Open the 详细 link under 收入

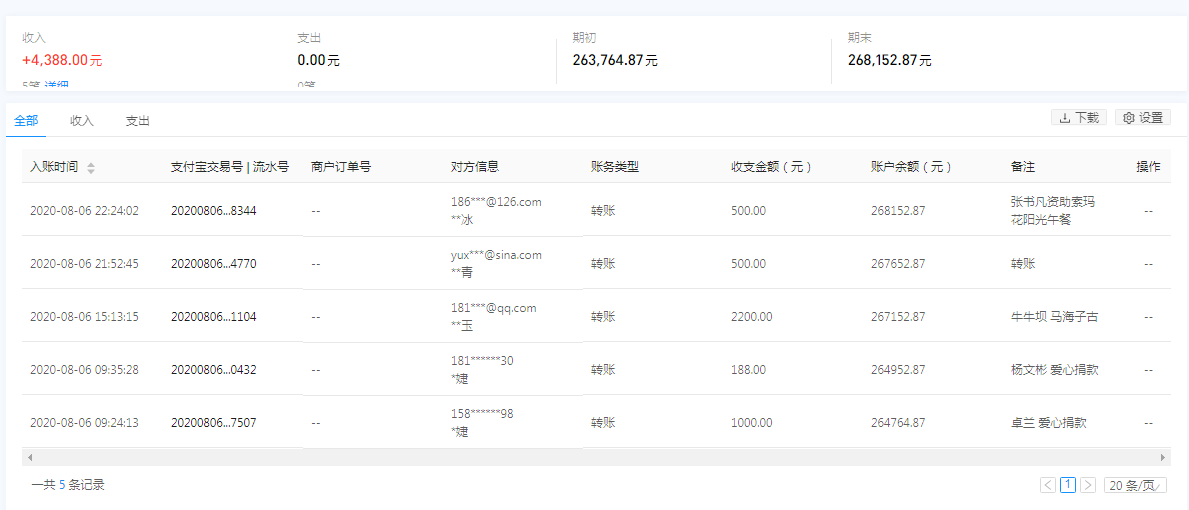56,85
